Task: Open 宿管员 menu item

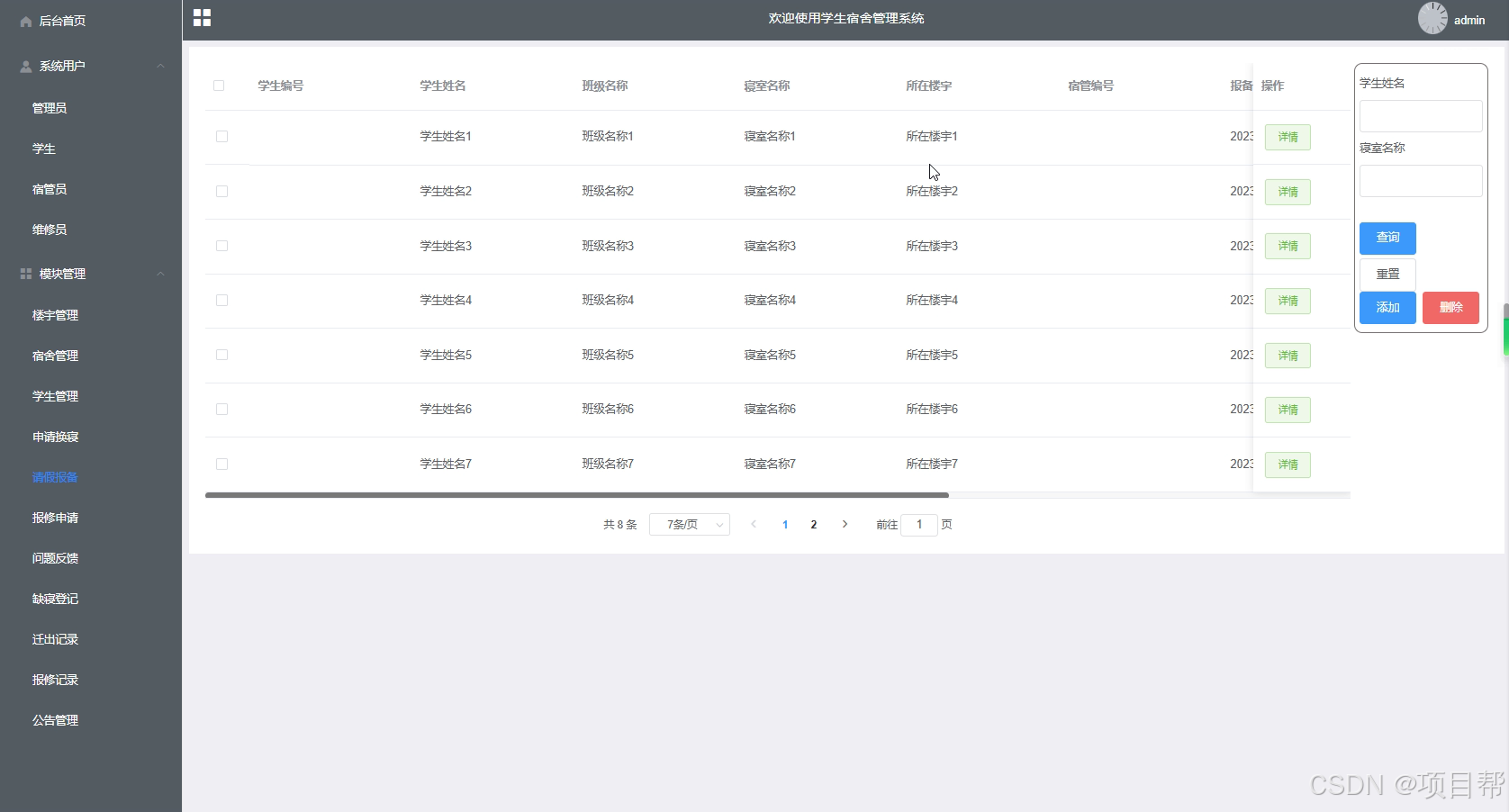Action: [50, 189]
